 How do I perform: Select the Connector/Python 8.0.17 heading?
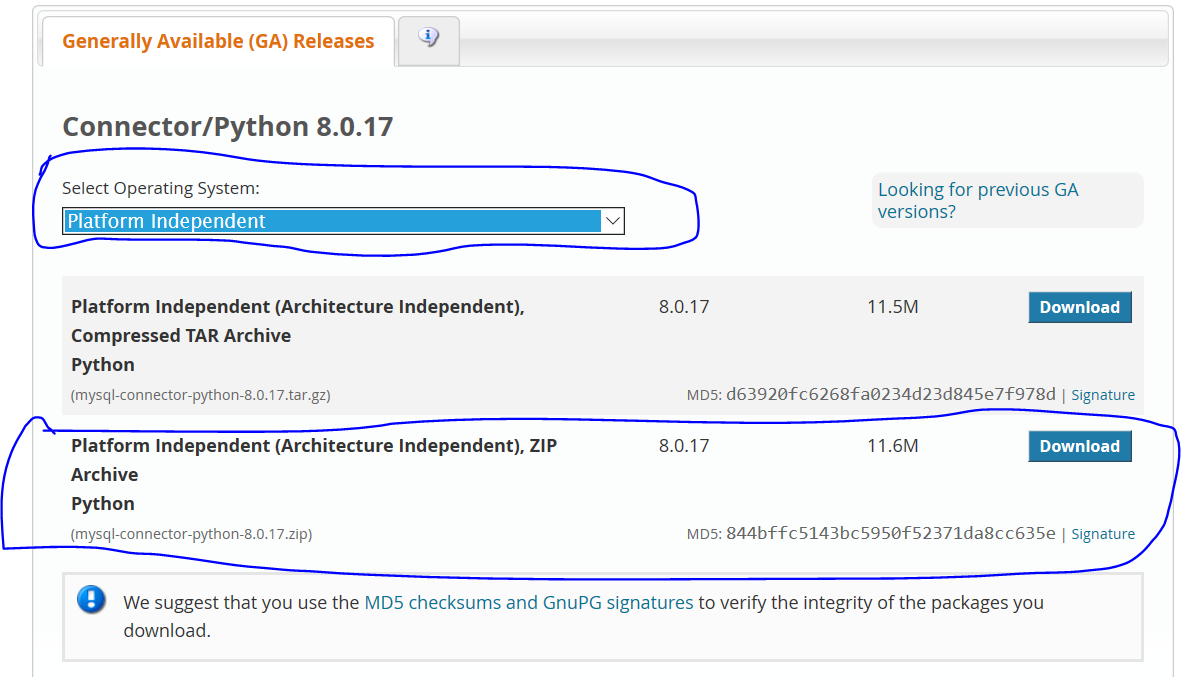coord(228,126)
